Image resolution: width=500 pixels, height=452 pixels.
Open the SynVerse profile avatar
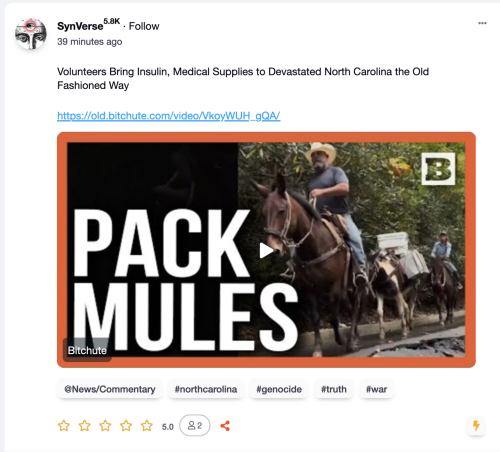[x=31, y=34]
